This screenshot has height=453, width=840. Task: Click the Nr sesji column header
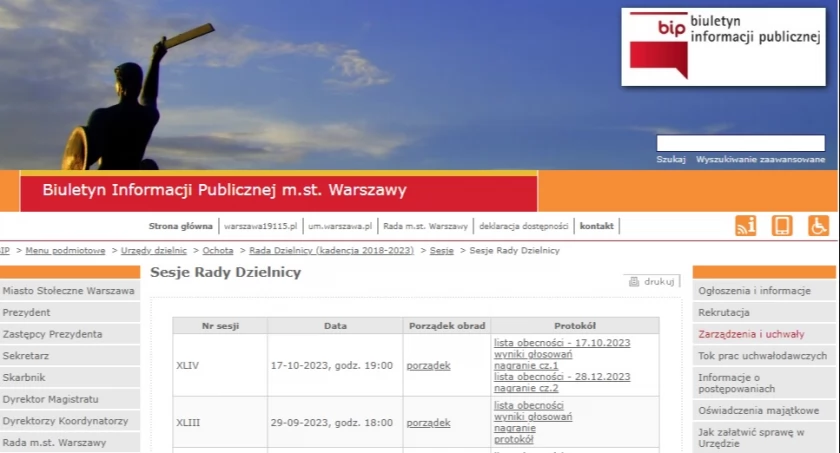tap(220, 326)
